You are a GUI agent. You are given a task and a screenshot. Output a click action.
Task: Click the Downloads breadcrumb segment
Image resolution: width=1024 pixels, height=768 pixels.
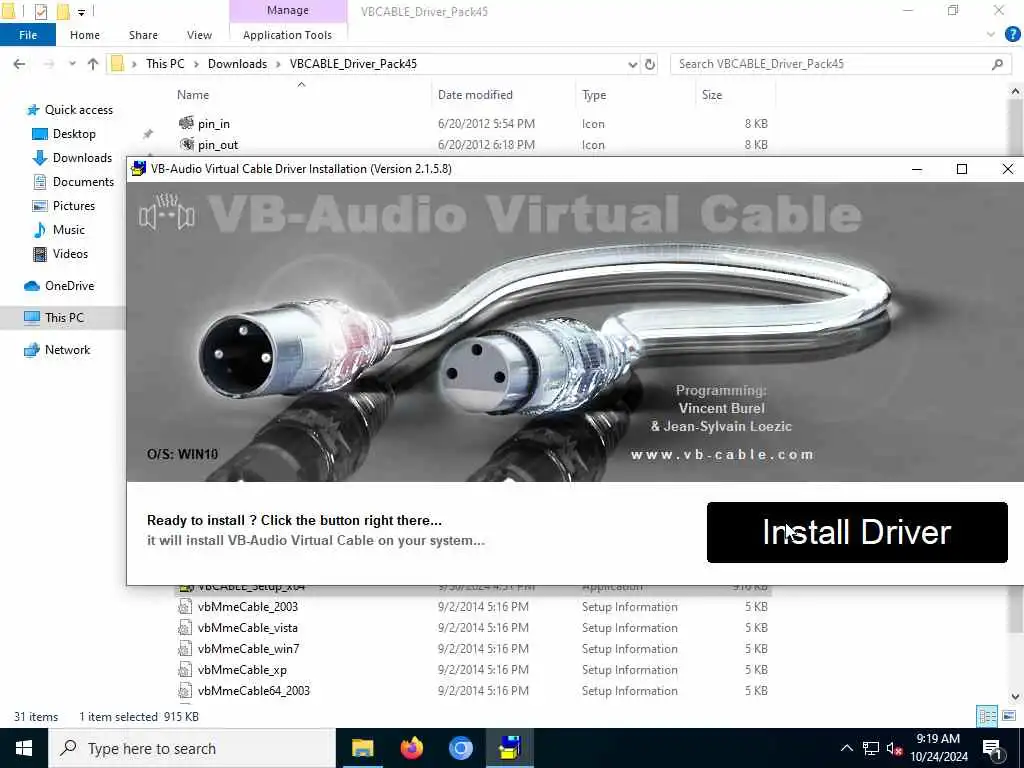(x=237, y=64)
